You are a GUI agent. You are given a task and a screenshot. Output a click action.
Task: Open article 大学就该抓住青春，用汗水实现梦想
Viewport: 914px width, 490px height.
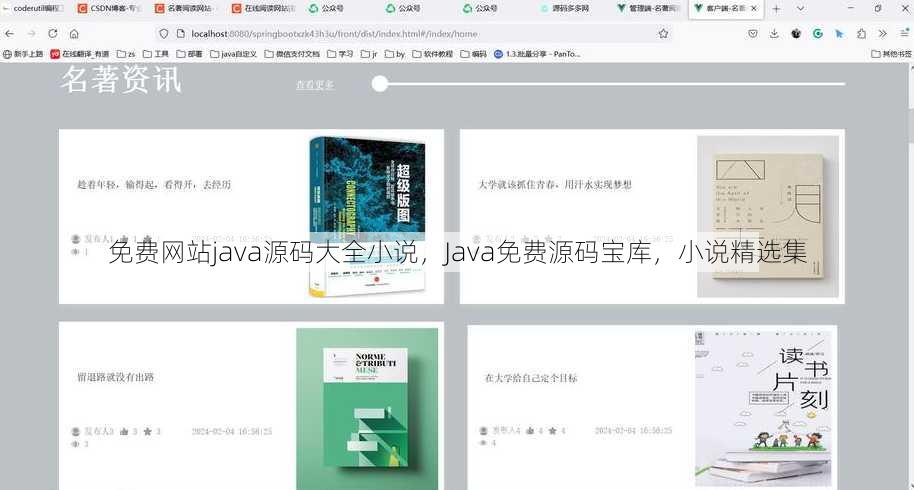(x=555, y=185)
